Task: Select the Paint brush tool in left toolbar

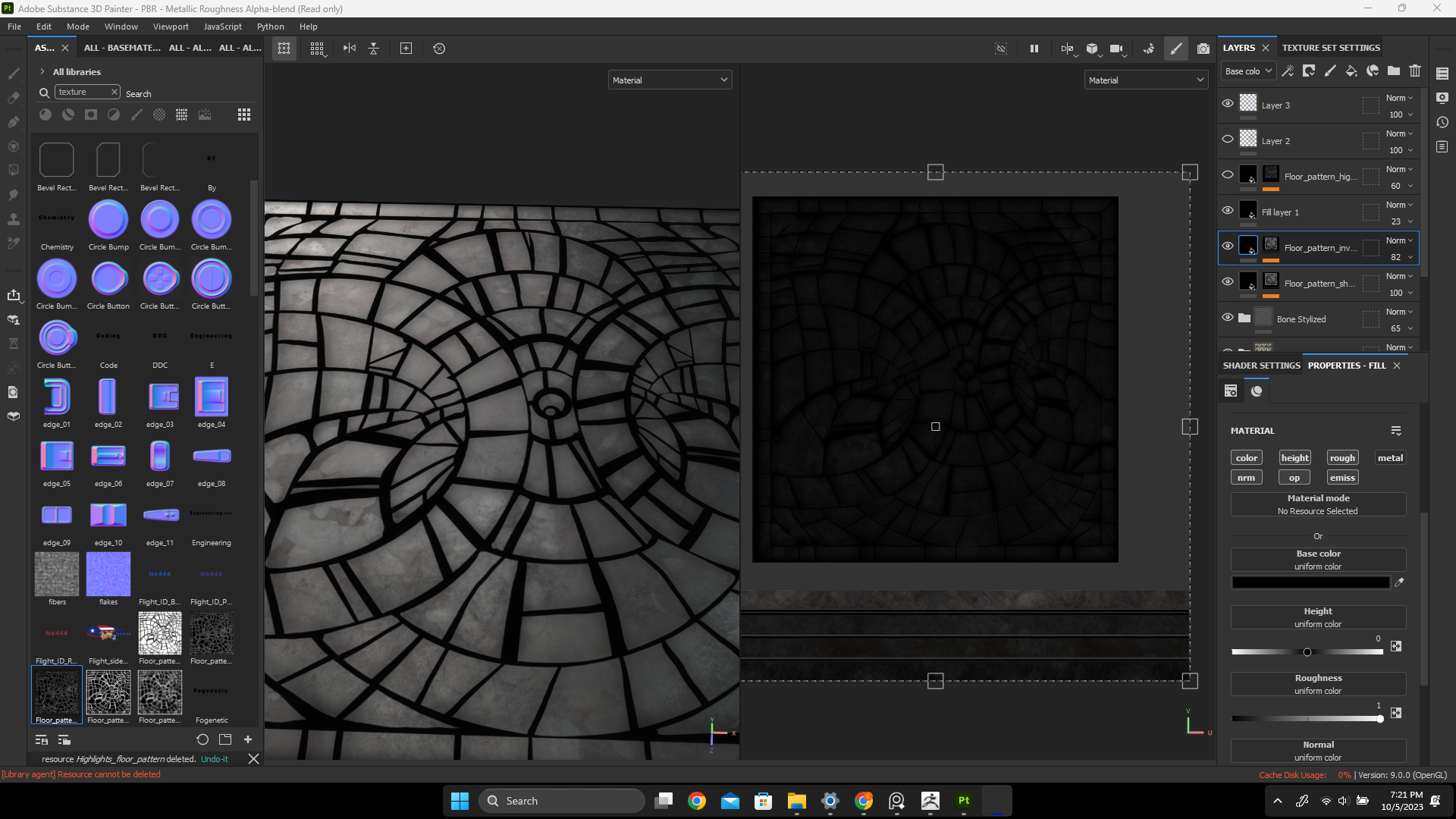Action: [14, 74]
